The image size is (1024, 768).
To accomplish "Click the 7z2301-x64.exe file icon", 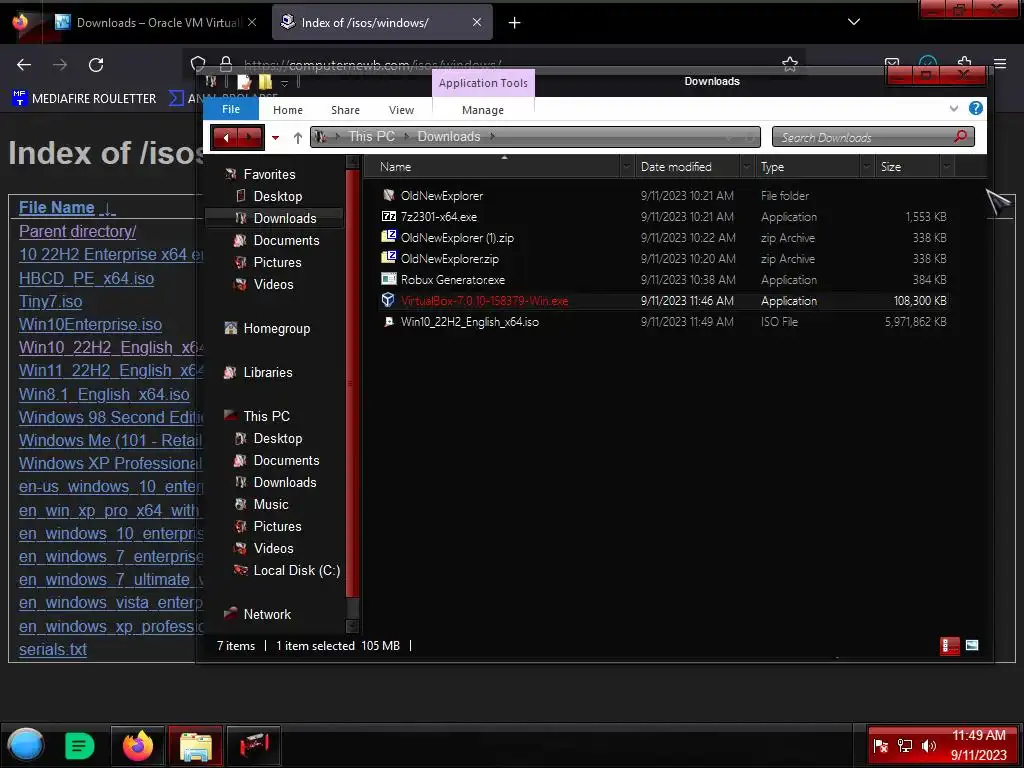I will [389, 216].
